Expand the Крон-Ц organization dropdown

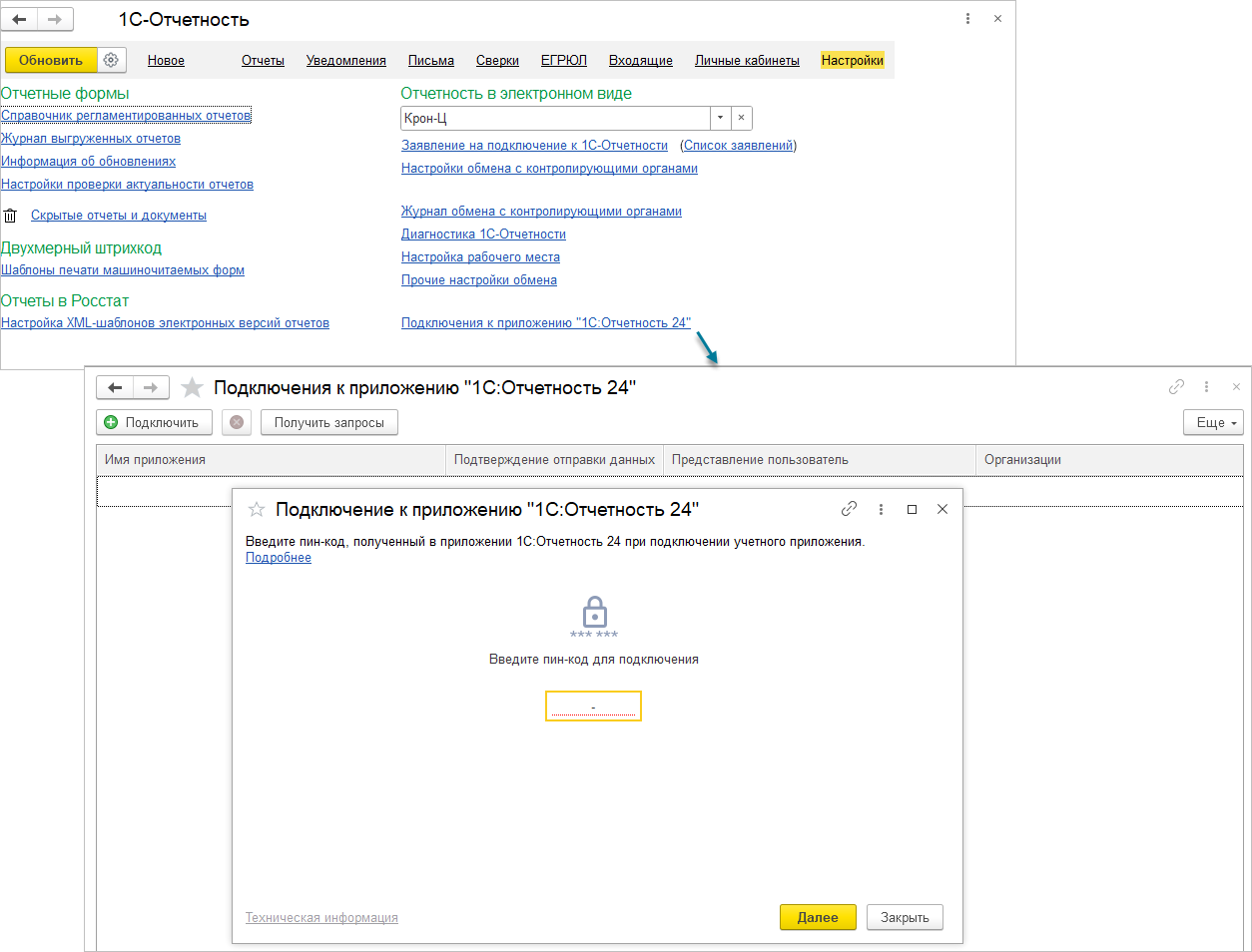[720, 118]
